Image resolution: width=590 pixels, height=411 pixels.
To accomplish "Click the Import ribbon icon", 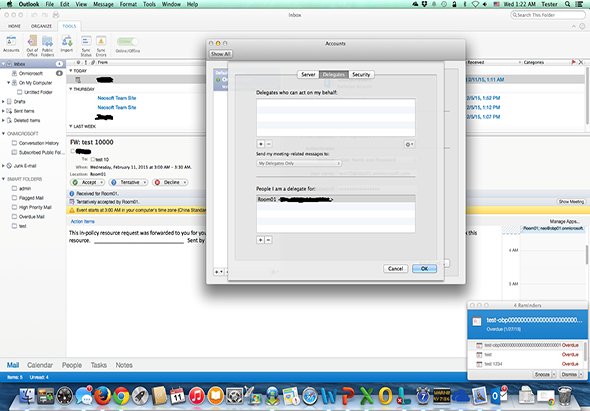I will tap(67, 44).
